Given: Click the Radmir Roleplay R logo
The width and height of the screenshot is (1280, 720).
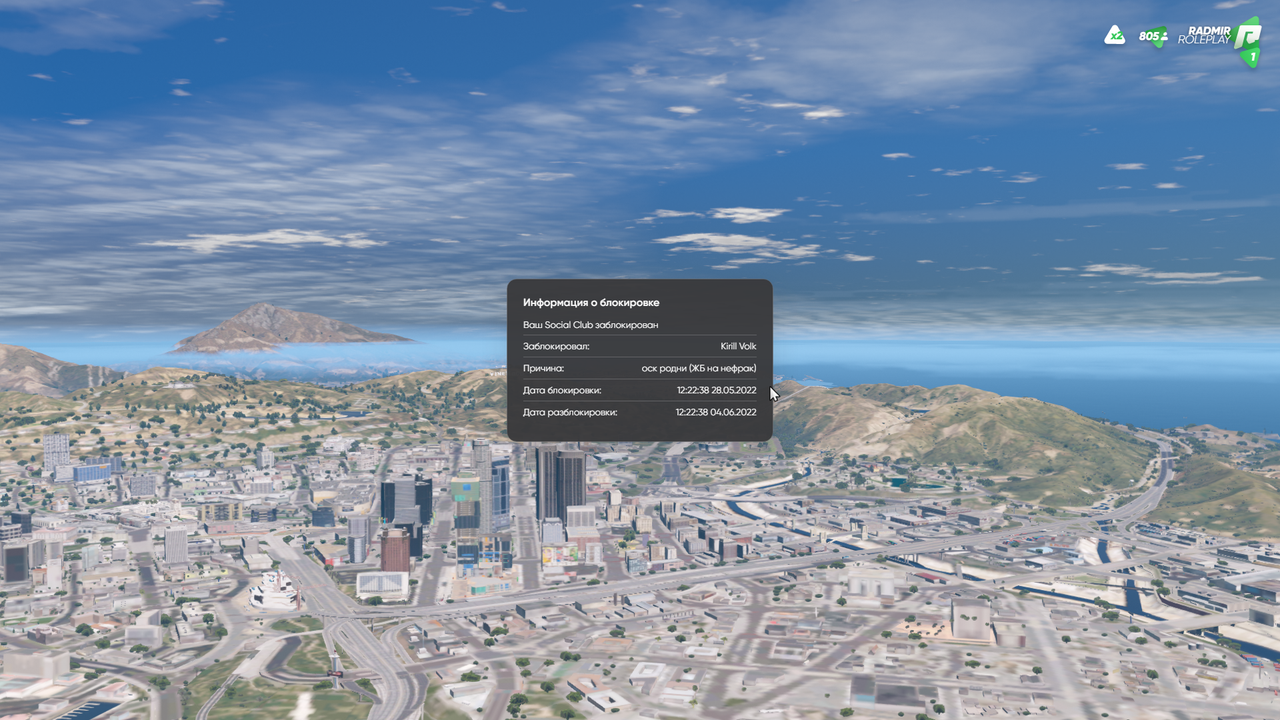Looking at the screenshot, I should point(1247,37).
